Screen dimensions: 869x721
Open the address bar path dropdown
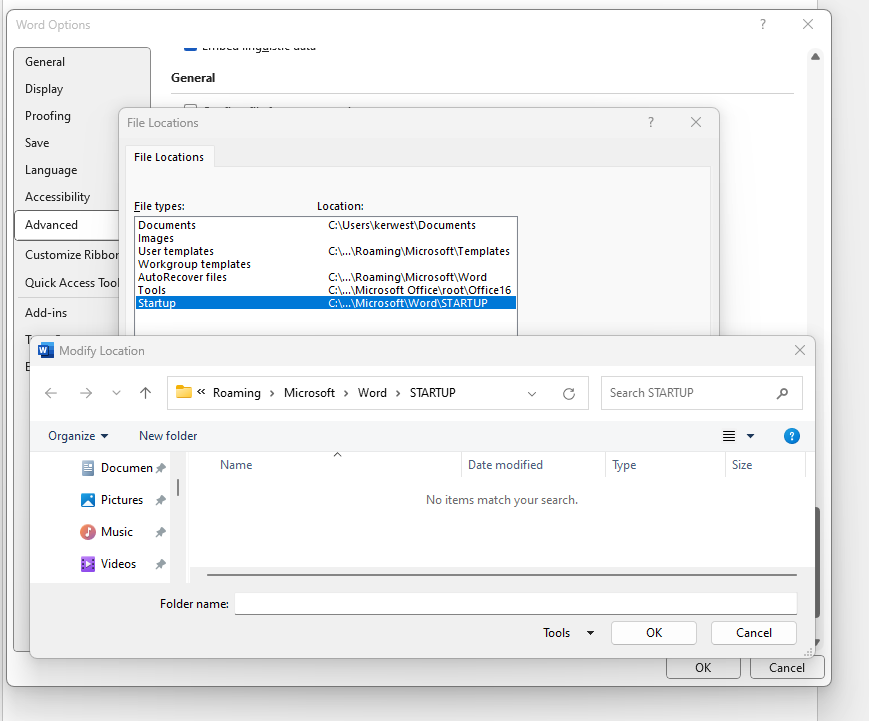(532, 393)
